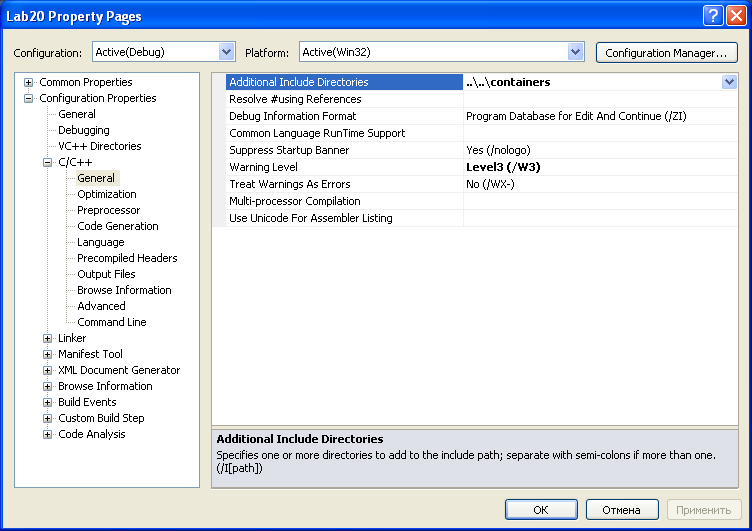Expand the Build Events node
The width and height of the screenshot is (752, 531).
click(47, 402)
